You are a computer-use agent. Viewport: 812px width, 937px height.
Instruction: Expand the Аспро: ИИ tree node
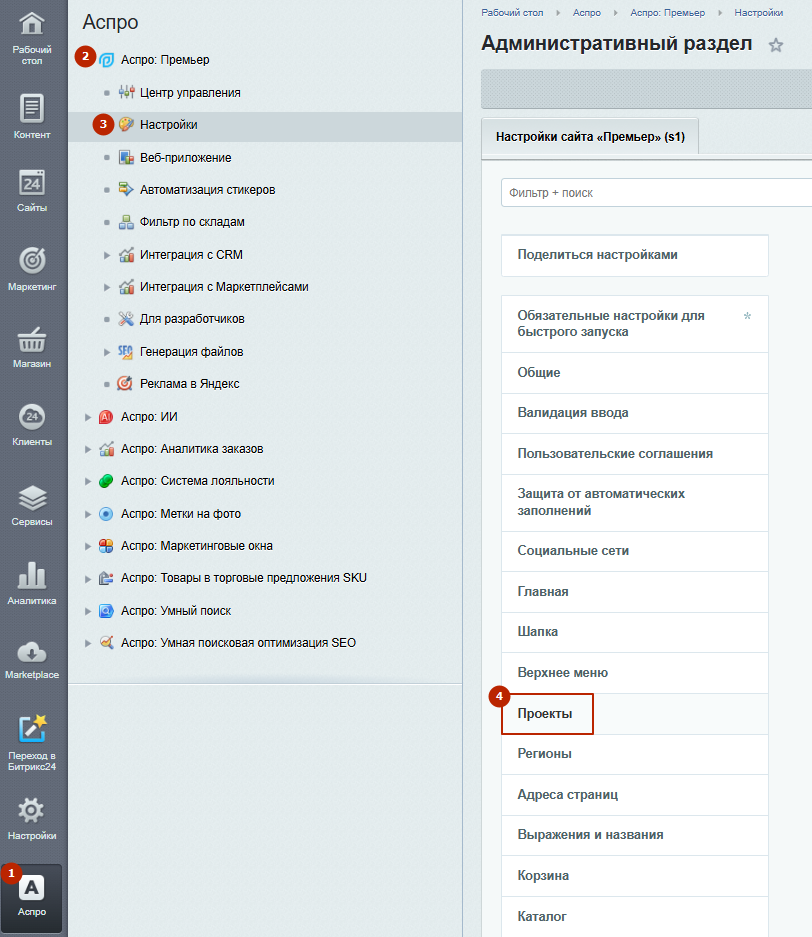(x=88, y=417)
